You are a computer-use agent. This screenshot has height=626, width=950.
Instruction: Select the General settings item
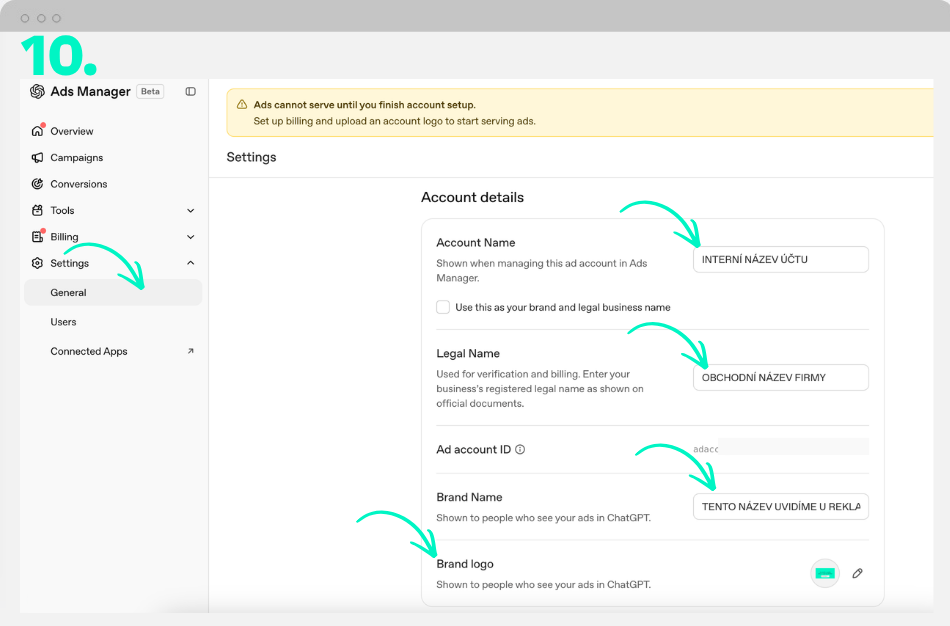point(113,292)
